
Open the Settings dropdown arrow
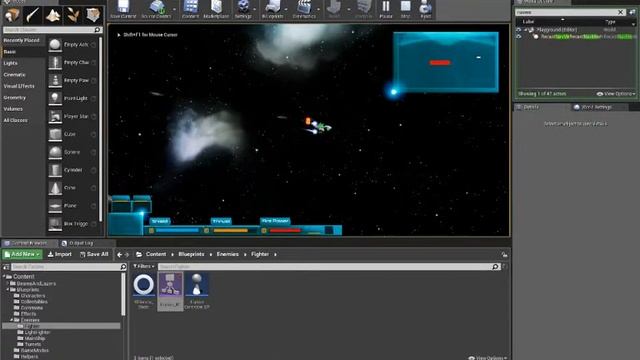(x=254, y=9)
